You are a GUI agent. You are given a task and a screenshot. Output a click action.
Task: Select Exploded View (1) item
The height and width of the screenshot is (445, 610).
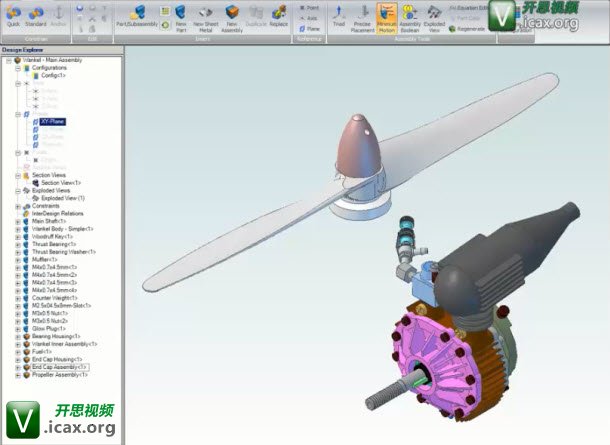click(x=63, y=198)
